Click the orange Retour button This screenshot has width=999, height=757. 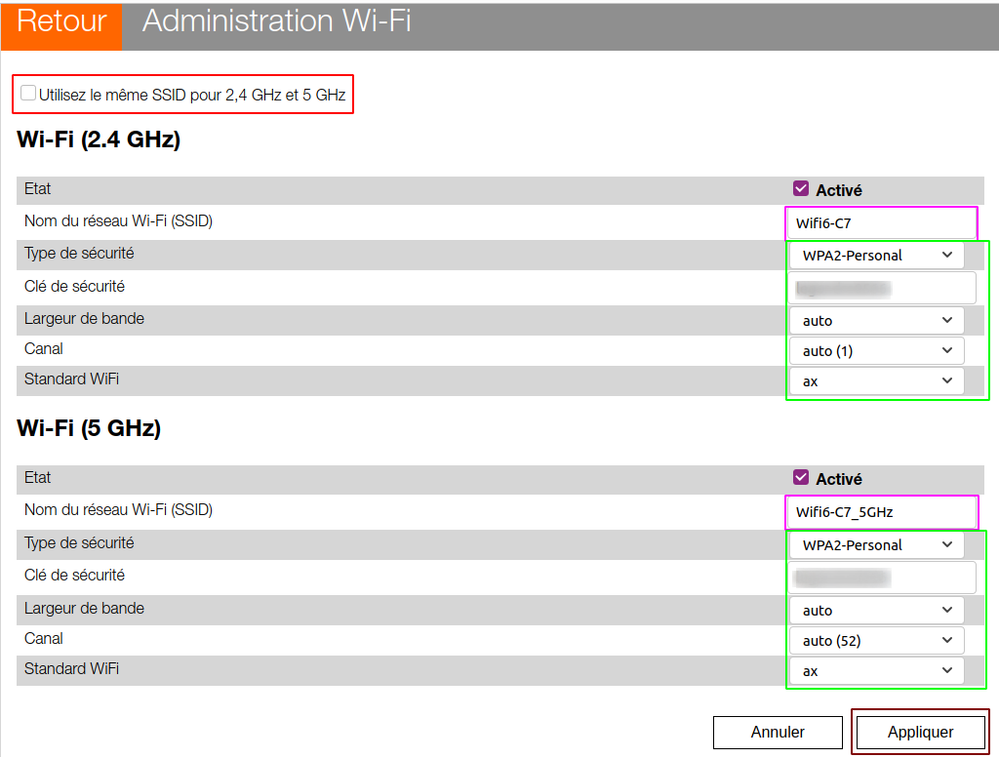pyautogui.click(x=61, y=23)
